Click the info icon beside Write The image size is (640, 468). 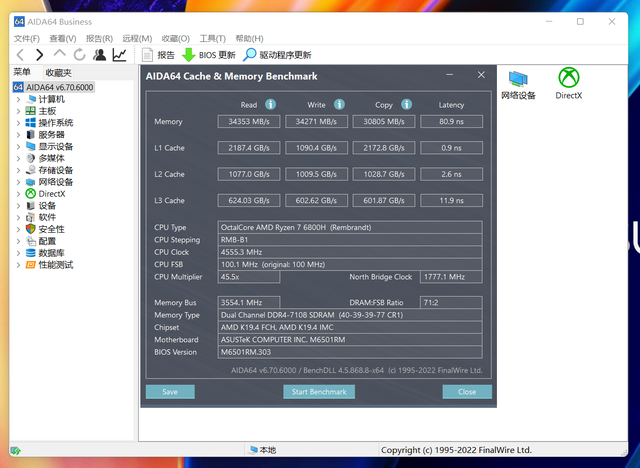pos(339,104)
